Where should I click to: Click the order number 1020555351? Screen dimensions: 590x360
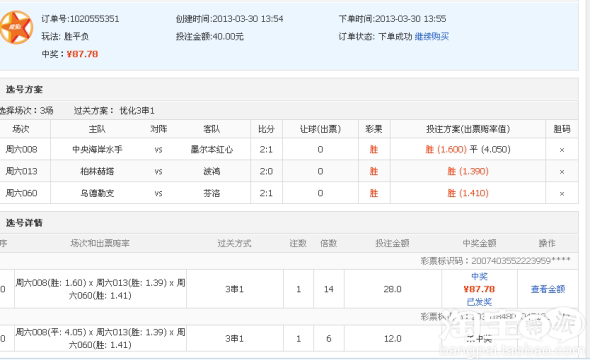94,19
